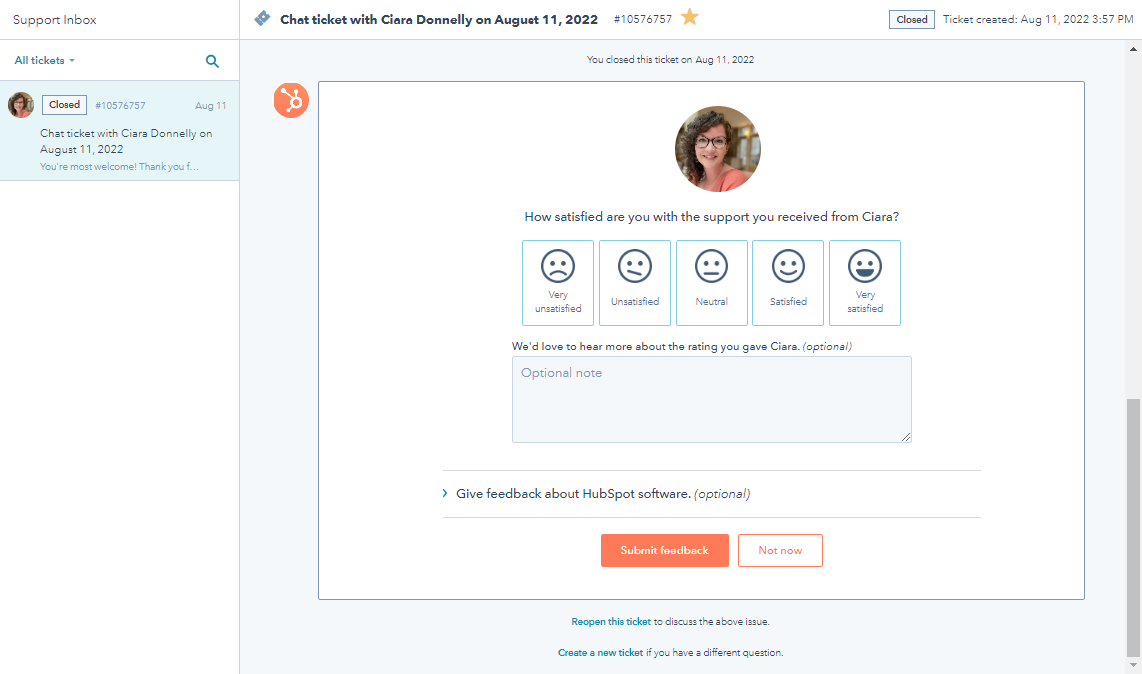Select the Very unsatisfied frown icon

click(558, 282)
